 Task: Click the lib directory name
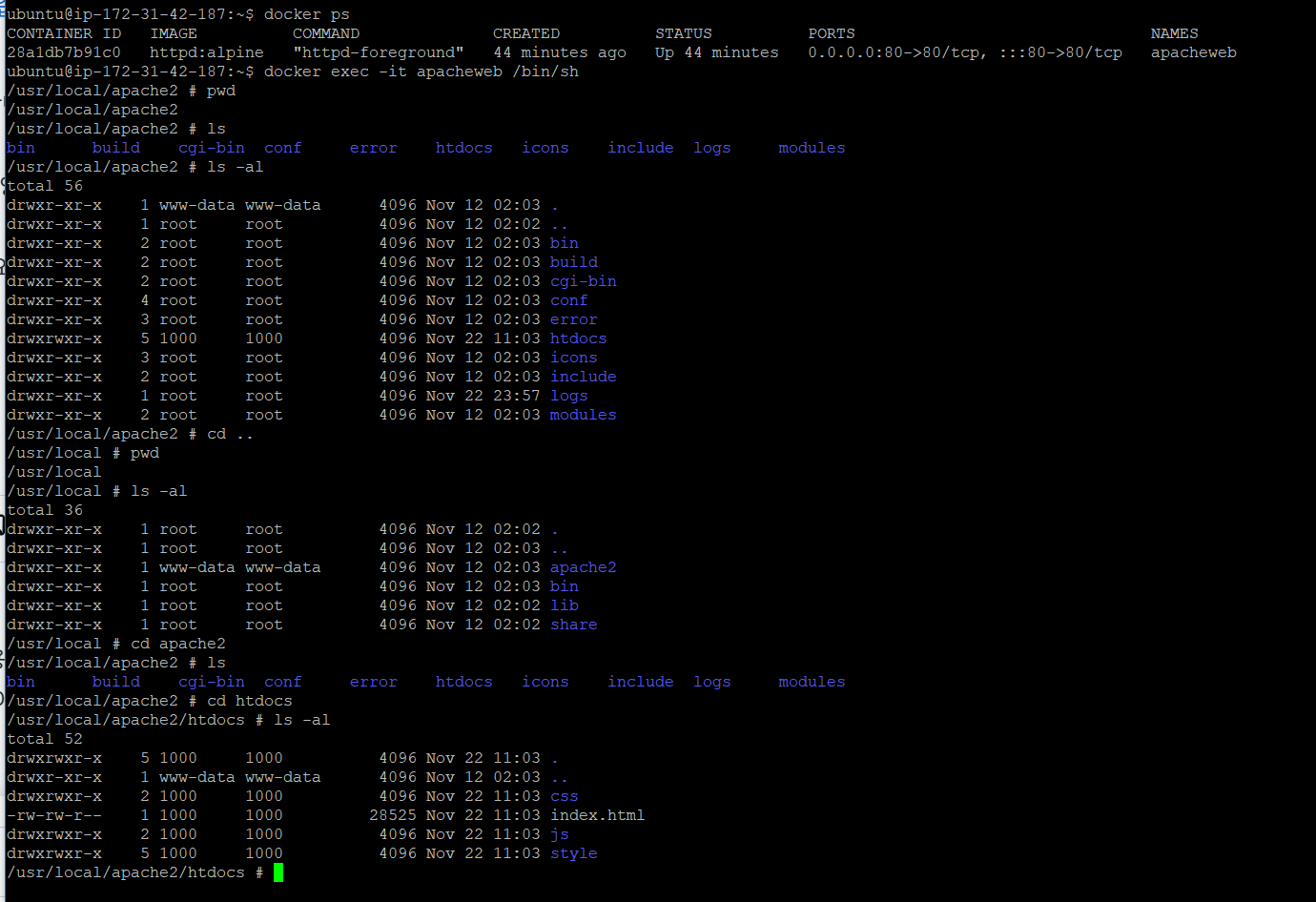pyautogui.click(x=565, y=605)
